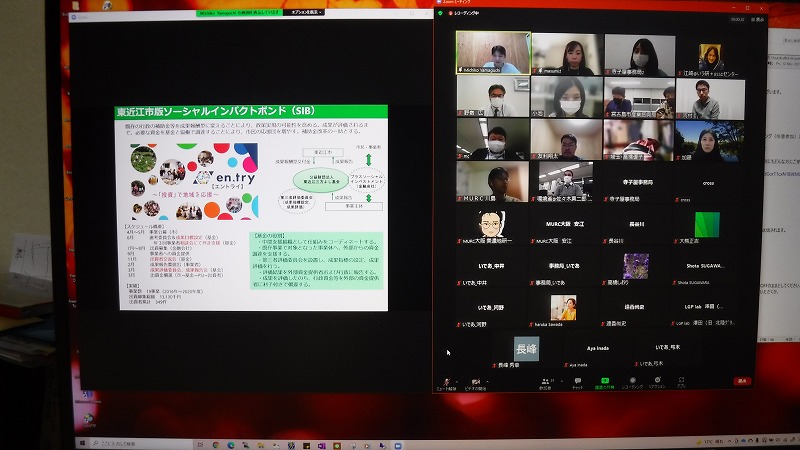
Task: Open Microsoft Edge from taskbar
Action: (231, 445)
